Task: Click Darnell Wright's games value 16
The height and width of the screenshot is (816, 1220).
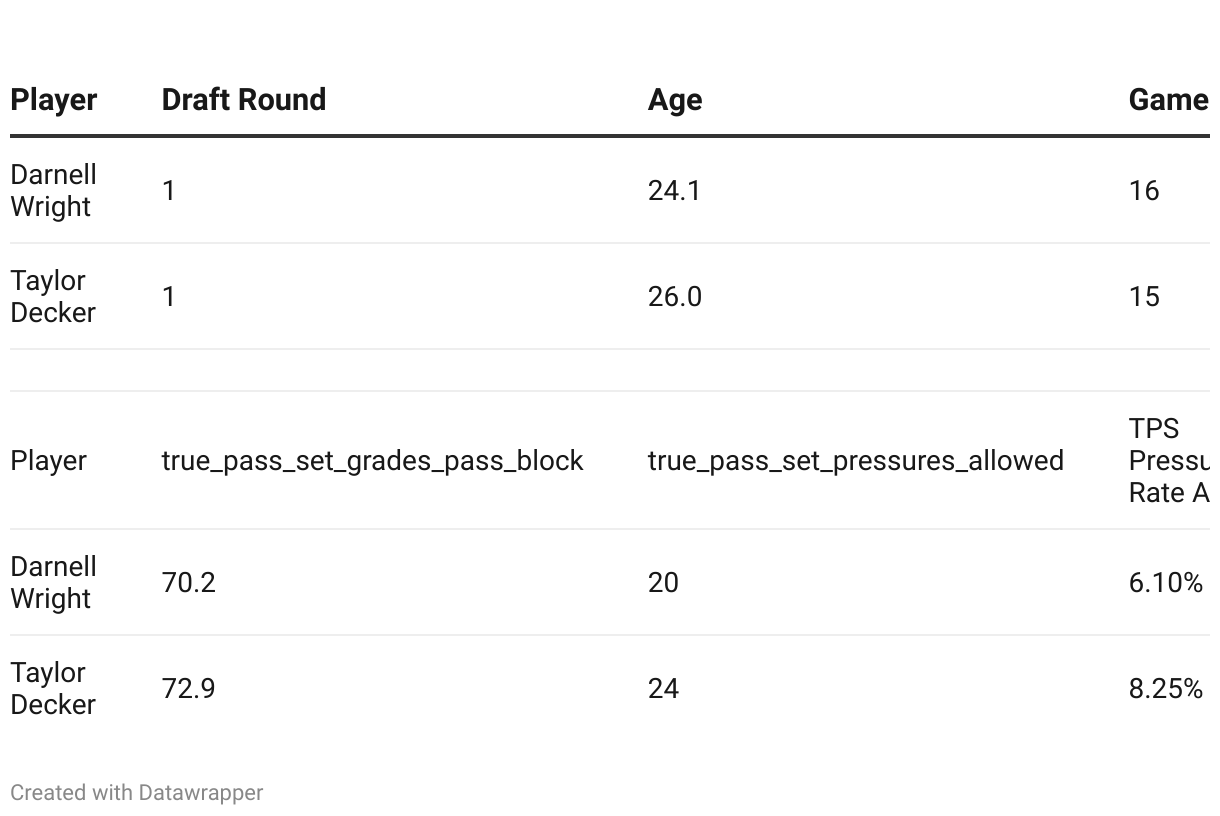Action: coord(1144,190)
